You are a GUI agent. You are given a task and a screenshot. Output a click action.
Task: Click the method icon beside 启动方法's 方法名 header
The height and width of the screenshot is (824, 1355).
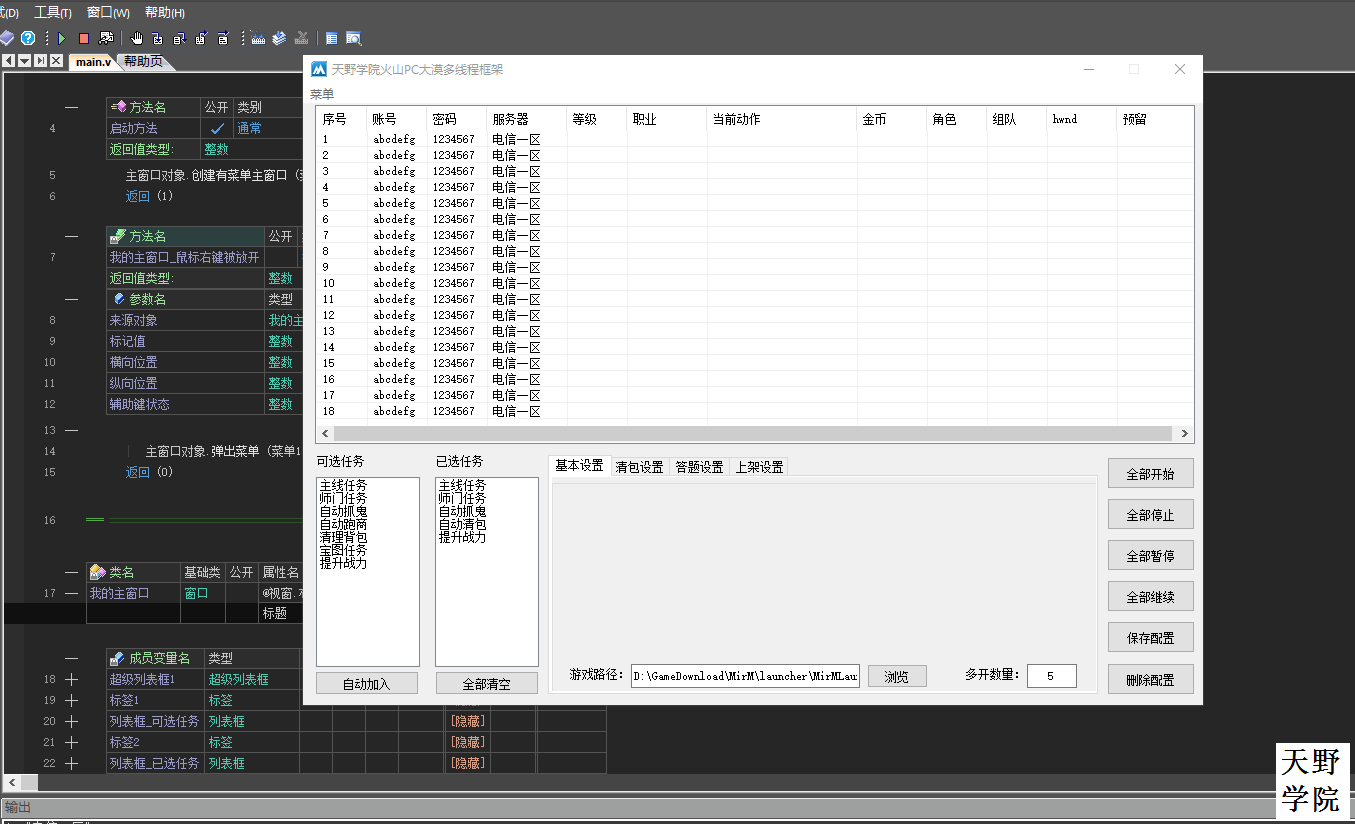[118, 107]
